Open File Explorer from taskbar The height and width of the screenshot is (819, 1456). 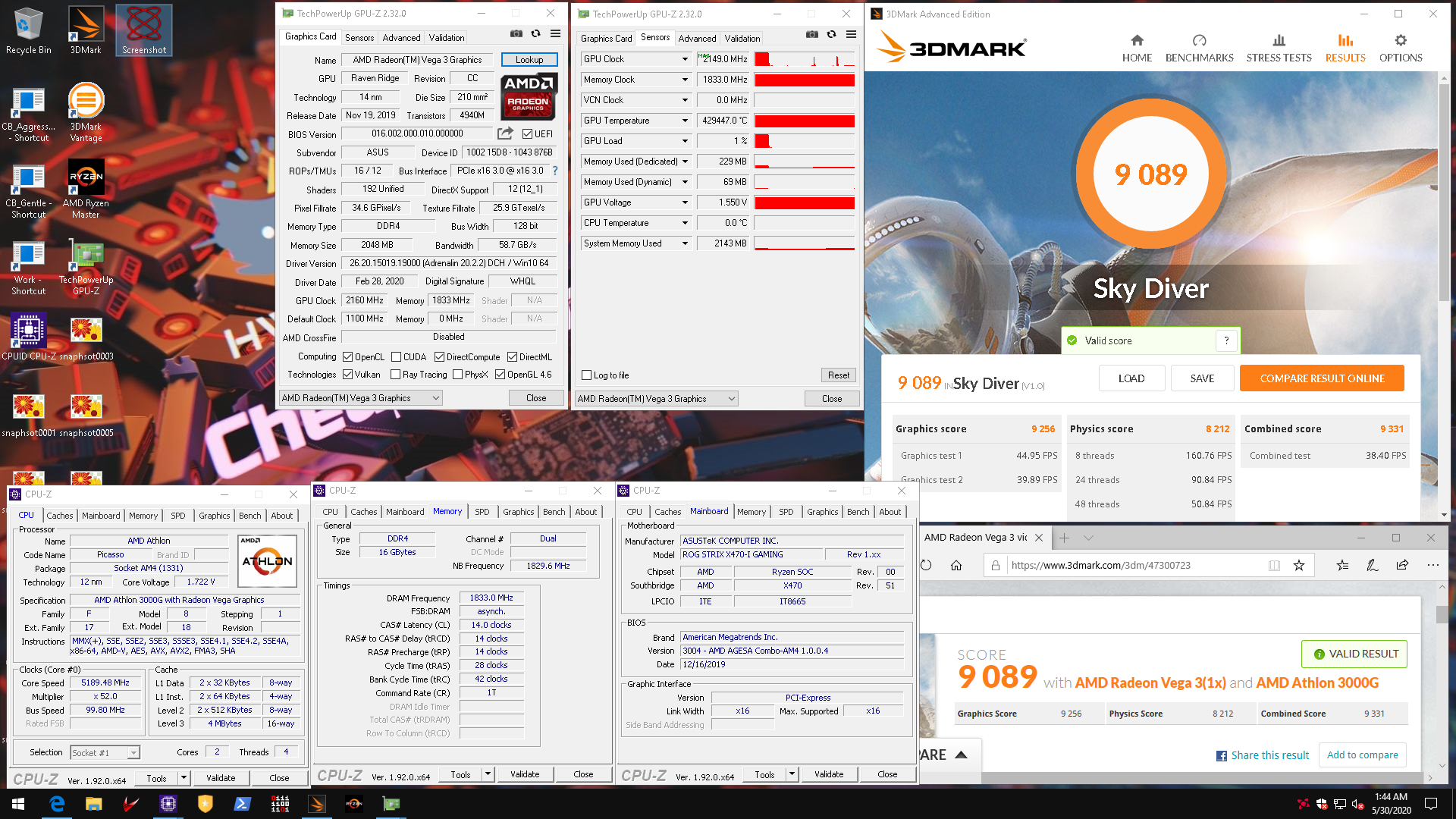[x=93, y=804]
